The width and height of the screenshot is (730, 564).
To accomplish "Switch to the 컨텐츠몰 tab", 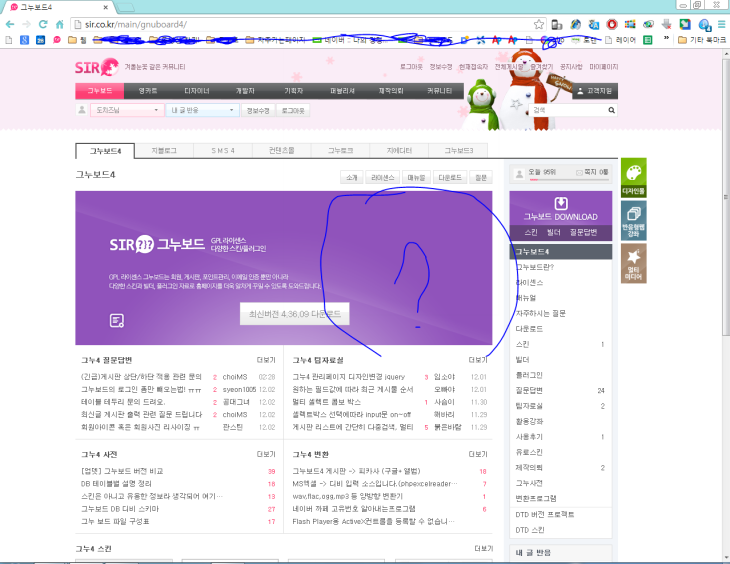I will [x=282, y=150].
